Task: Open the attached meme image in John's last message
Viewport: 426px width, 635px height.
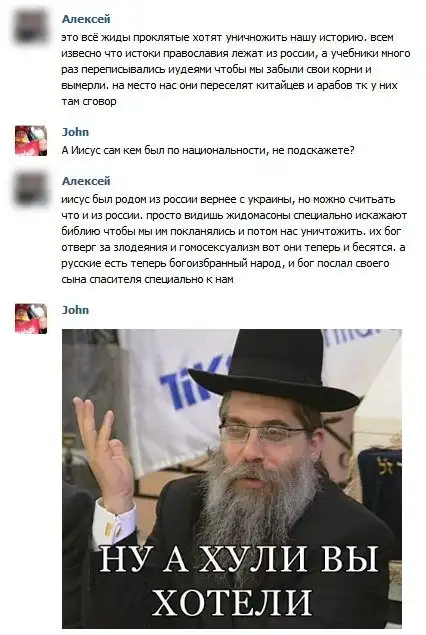Action: coord(232,478)
